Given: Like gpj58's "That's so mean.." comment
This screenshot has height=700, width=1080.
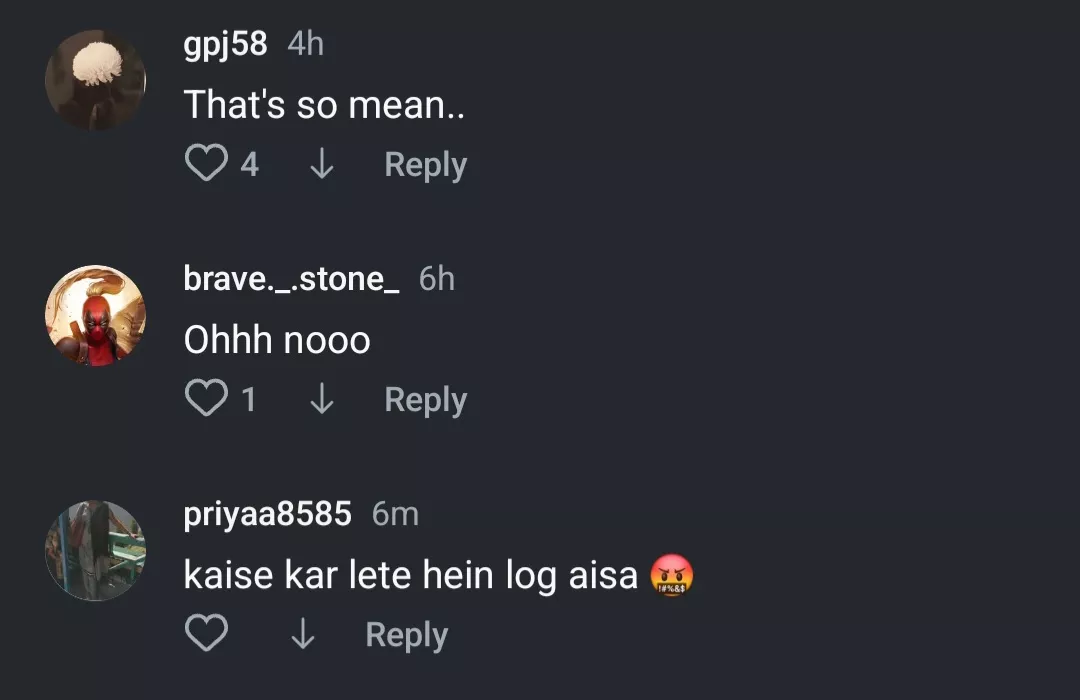Looking at the screenshot, I should coord(206,164).
